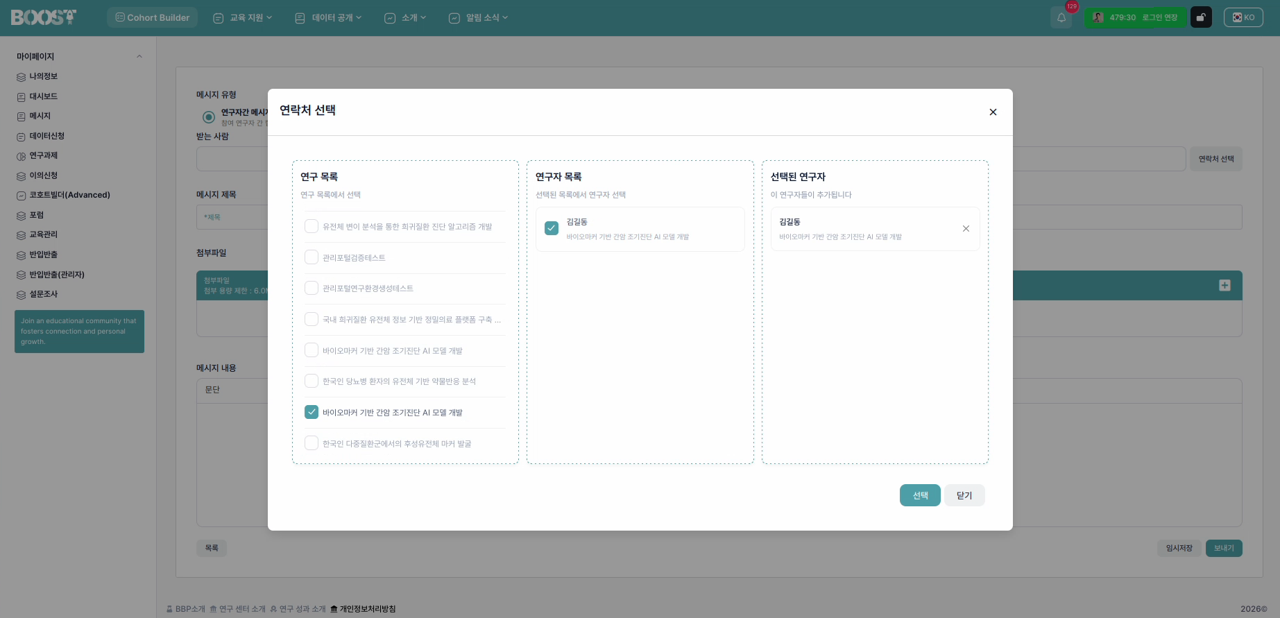The width and height of the screenshot is (1280, 618).
Task: Open the KO language selector
Action: (1243, 17)
